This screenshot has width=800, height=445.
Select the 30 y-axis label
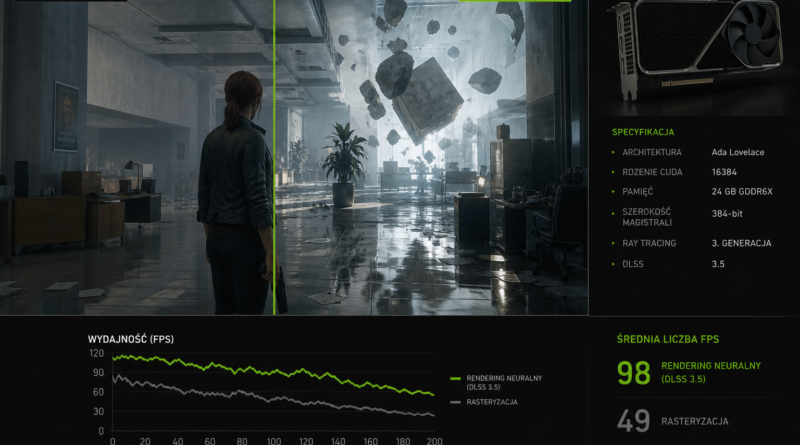point(98,411)
